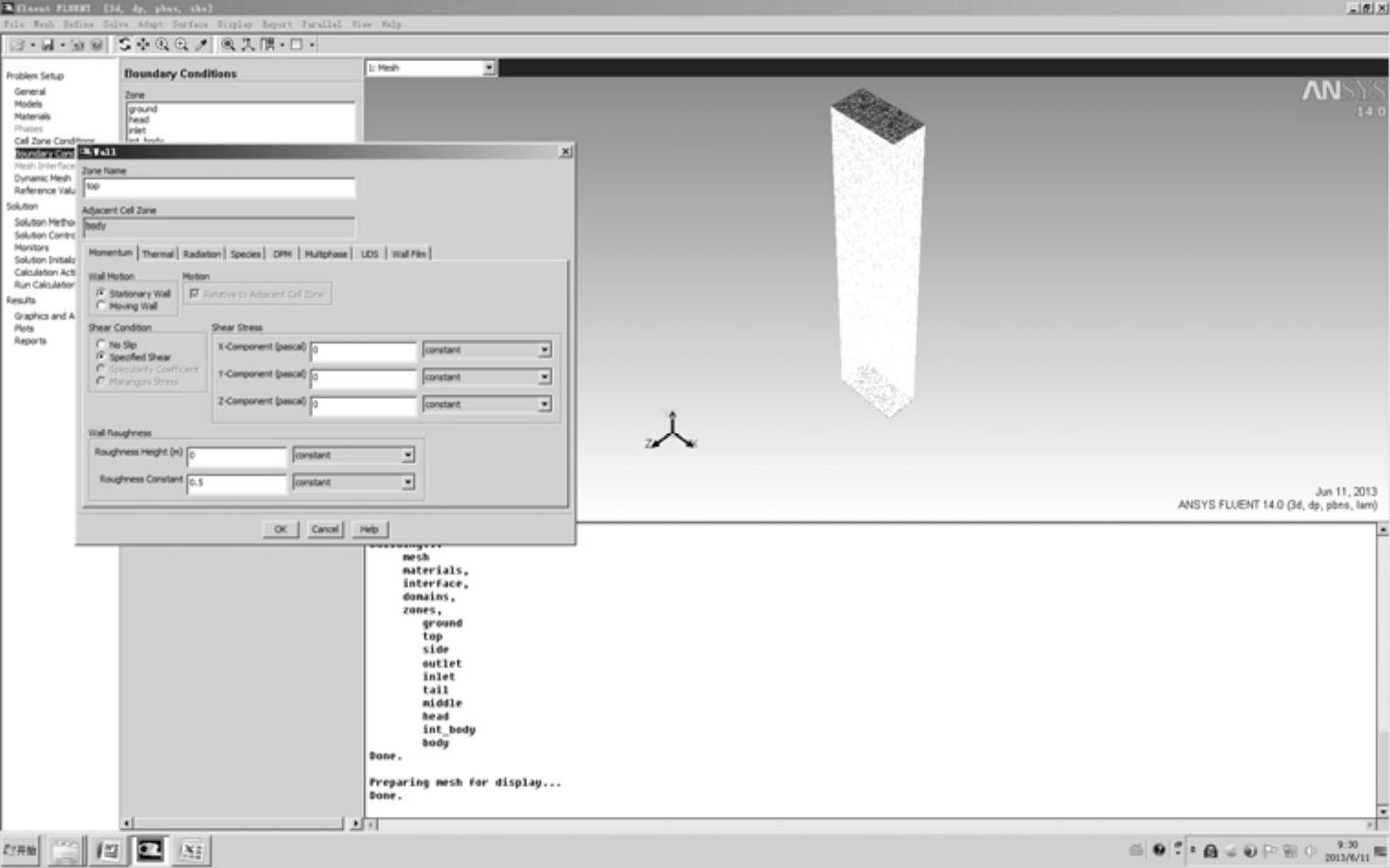Click the console vertical scrollbar down arrow
The image size is (1390, 868).
click(x=1382, y=811)
